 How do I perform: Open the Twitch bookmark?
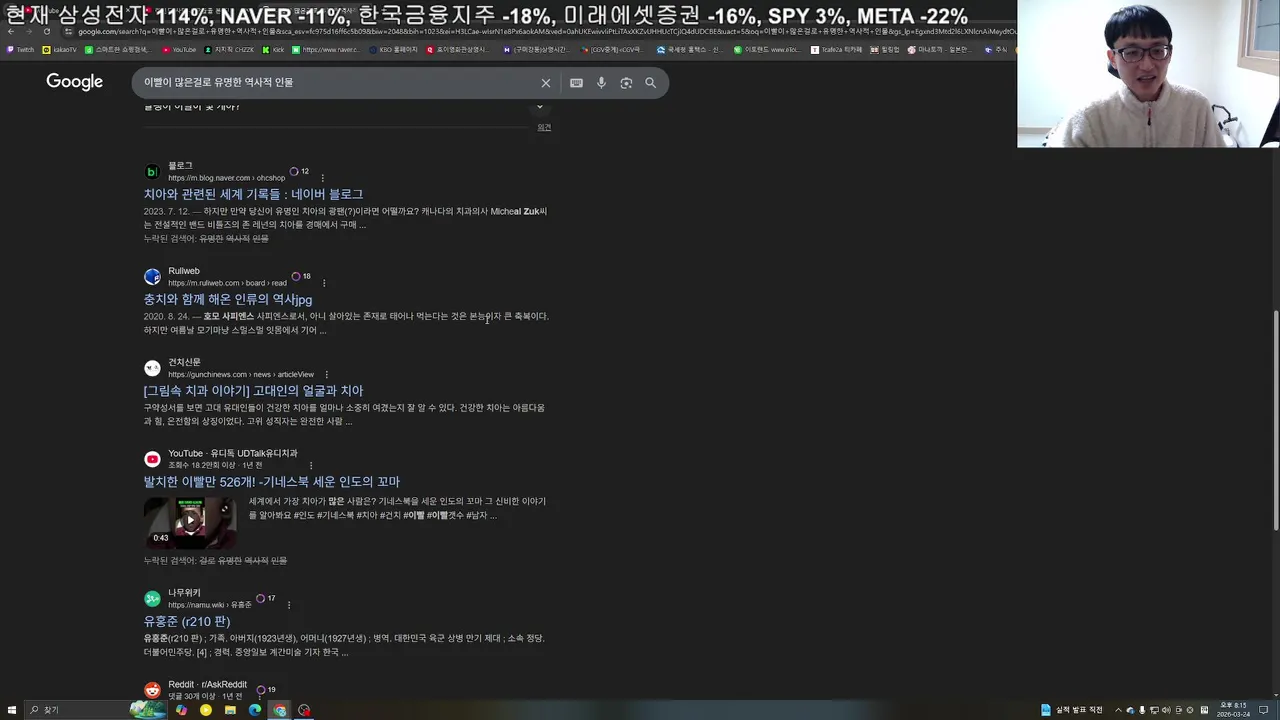(x=20, y=49)
